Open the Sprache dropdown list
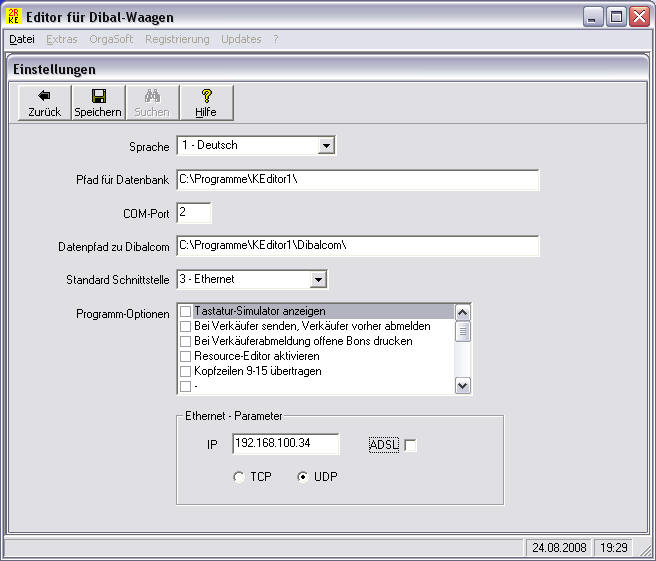The image size is (656, 561). (x=325, y=146)
